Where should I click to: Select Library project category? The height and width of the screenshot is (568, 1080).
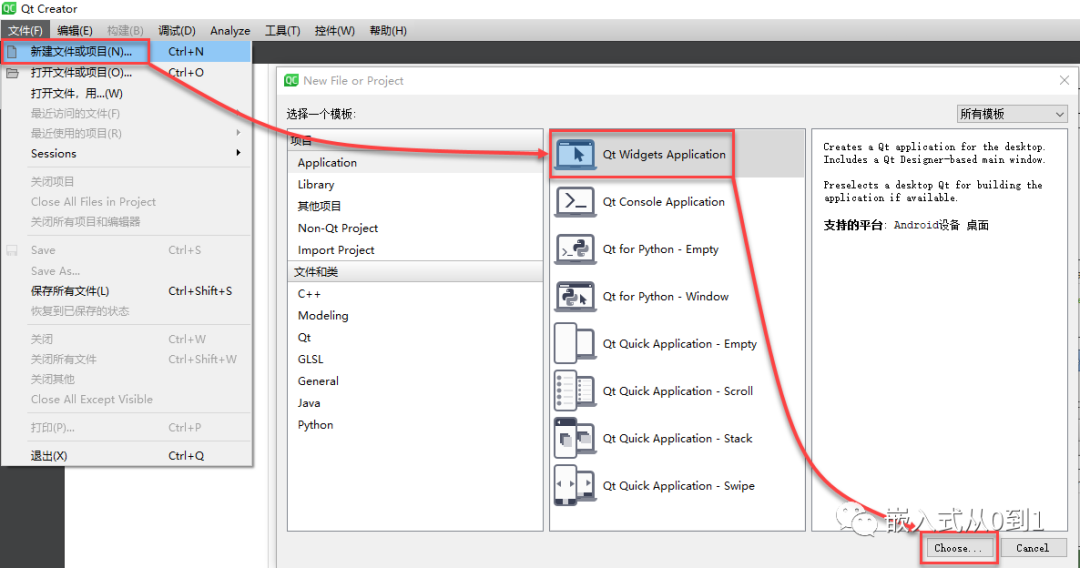pyautogui.click(x=415, y=185)
